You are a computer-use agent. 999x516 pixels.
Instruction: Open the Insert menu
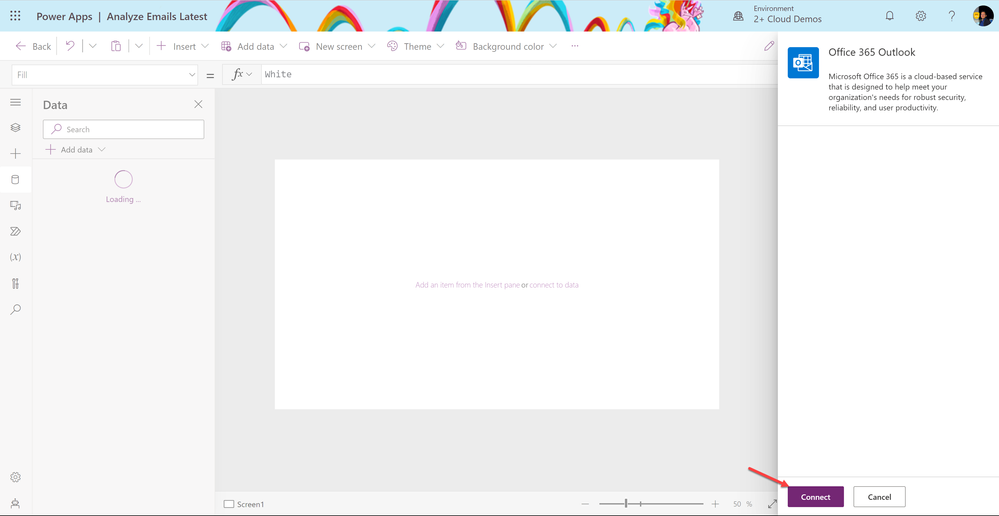182,47
